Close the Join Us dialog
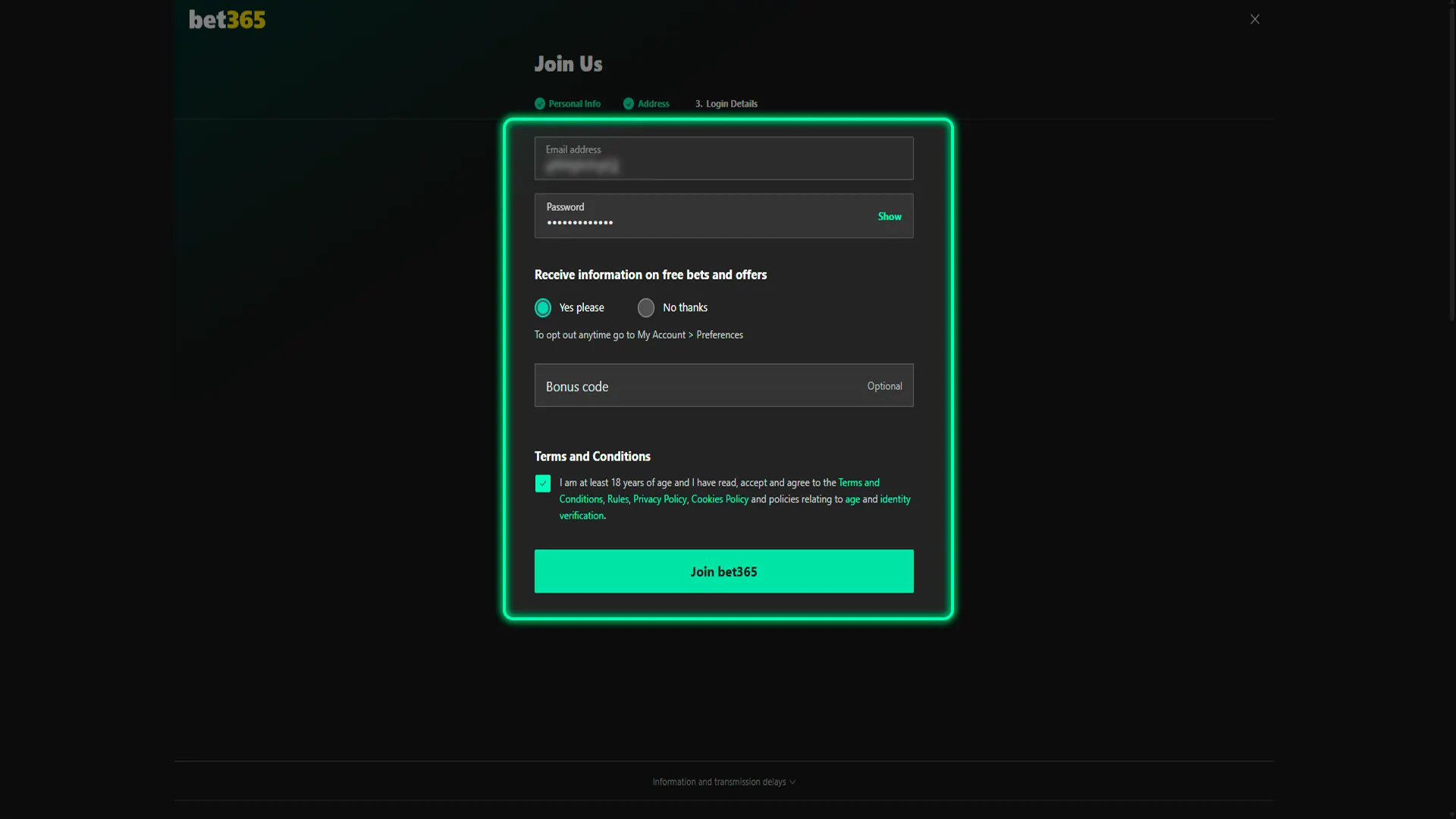This screenshot has width=1456, height=819. [1255, 19]
